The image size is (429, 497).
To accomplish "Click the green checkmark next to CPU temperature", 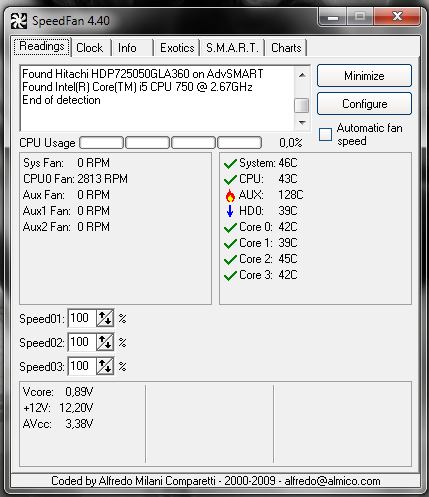I will point(230,180).
